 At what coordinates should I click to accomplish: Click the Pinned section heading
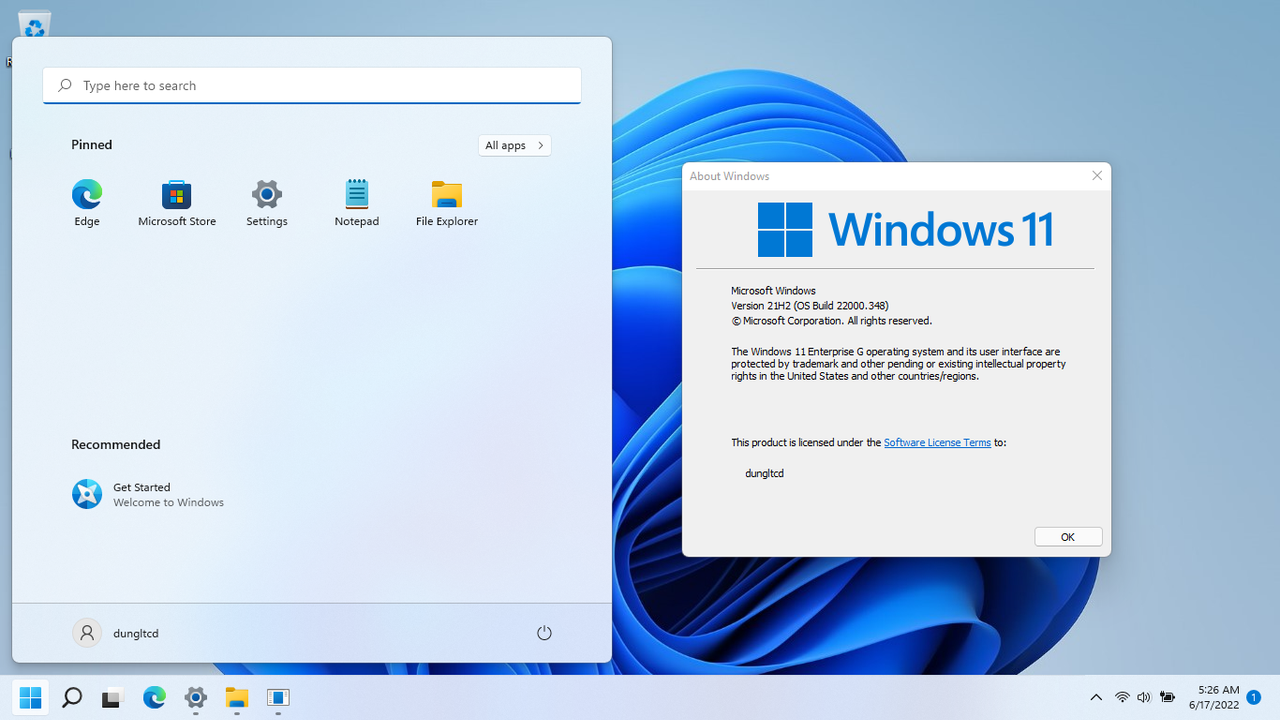tap(92, 145)
